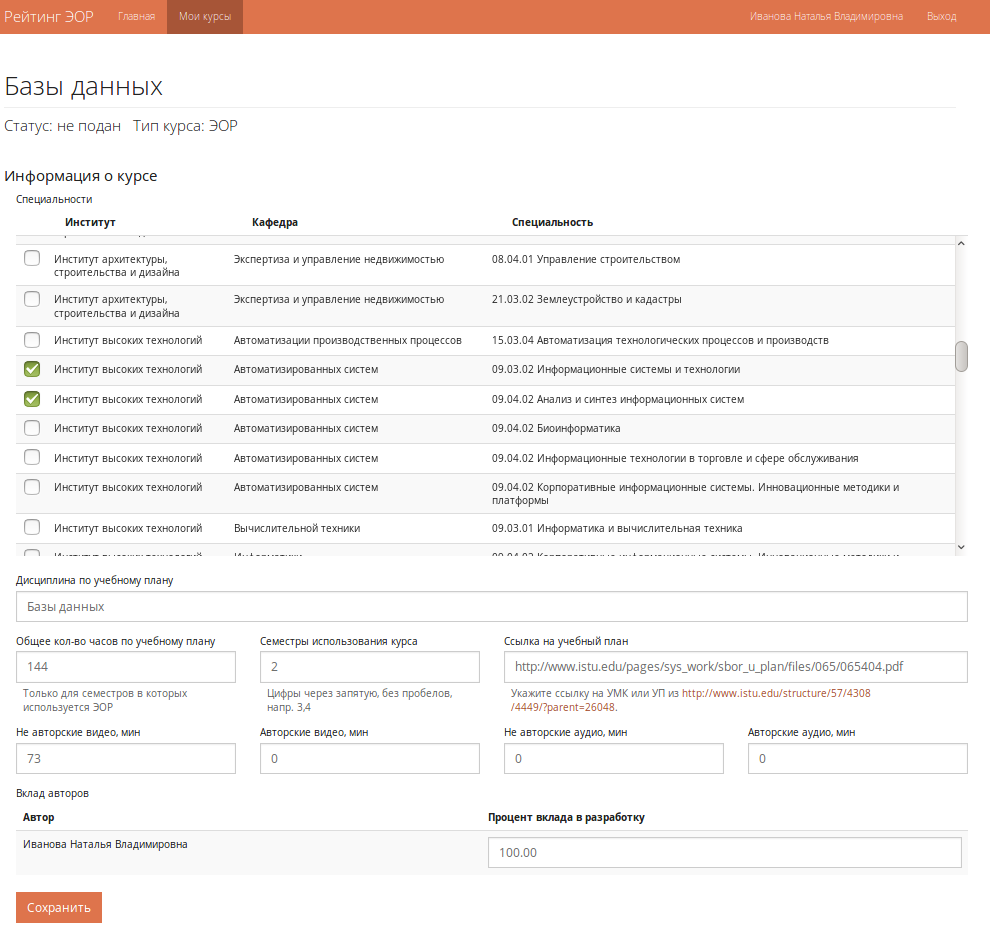This screenshot has width=990, height=936.
Task: Focus the Дисциплина по учебному плану field
Action: pyautogui.click(x=491, y=606)
